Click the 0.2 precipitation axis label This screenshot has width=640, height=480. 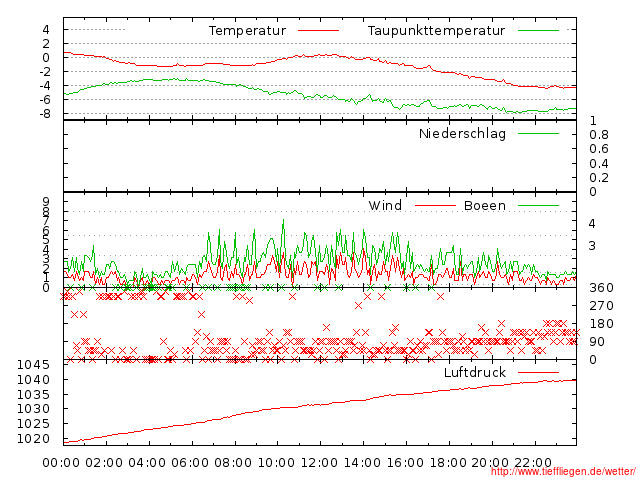click(x=599, y=178)
